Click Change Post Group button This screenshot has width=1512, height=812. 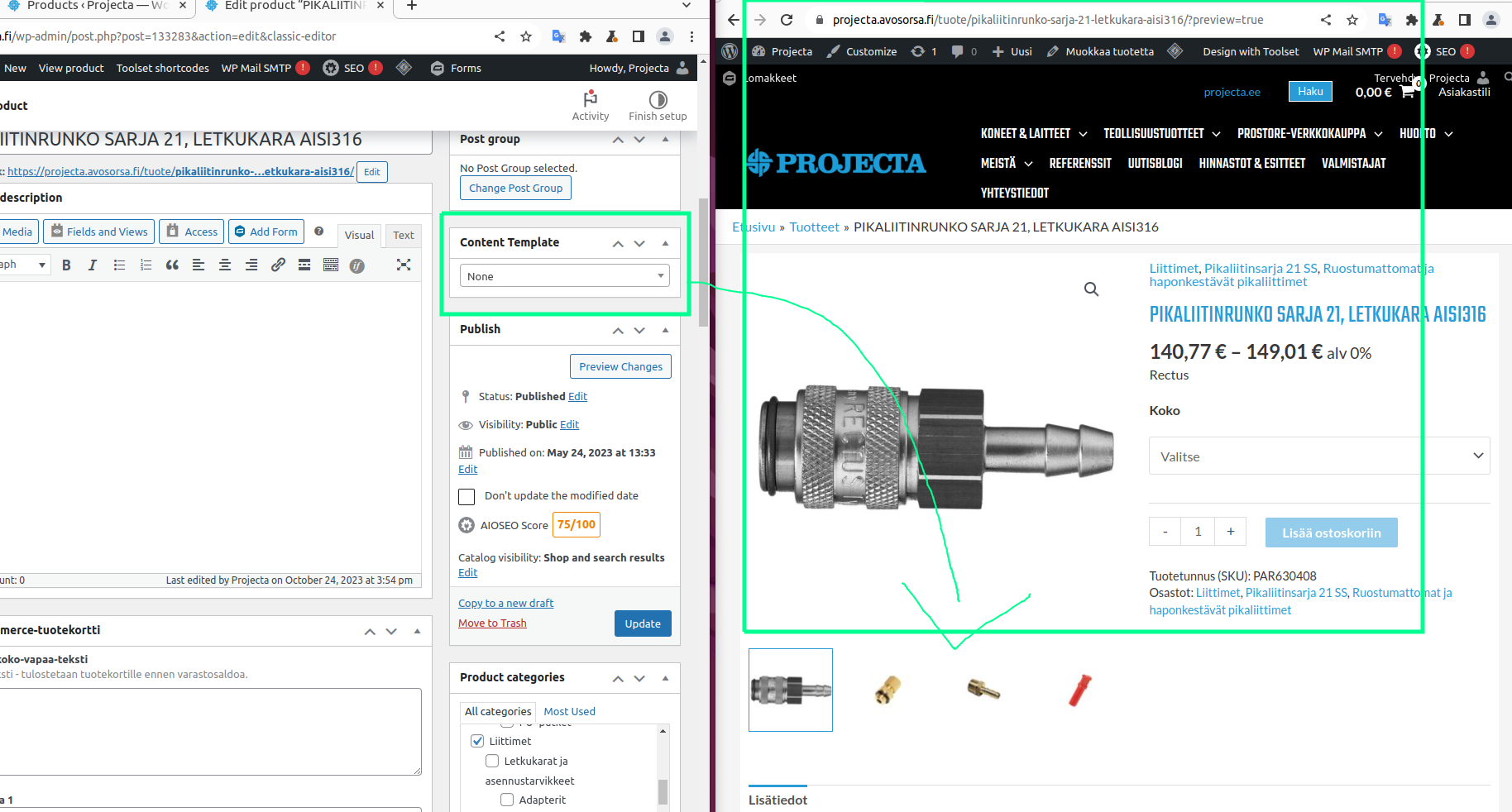click(515, 188)
